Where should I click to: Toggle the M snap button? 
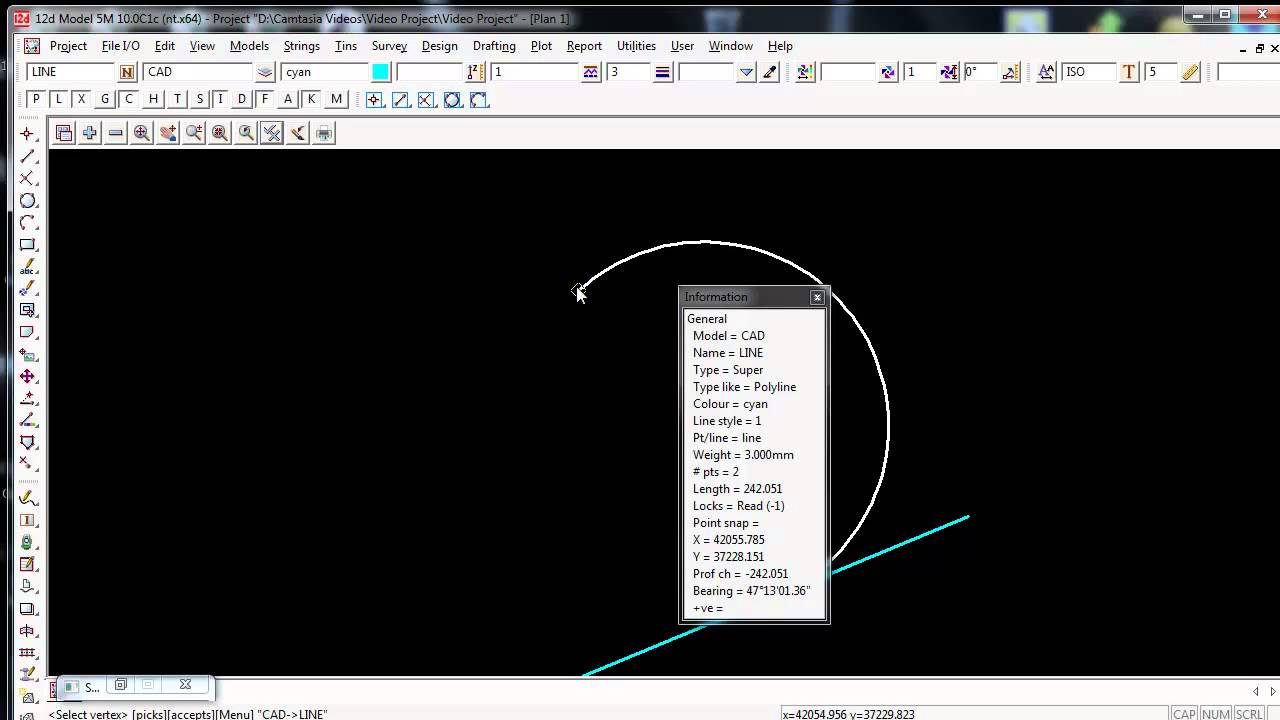point(336,99)
